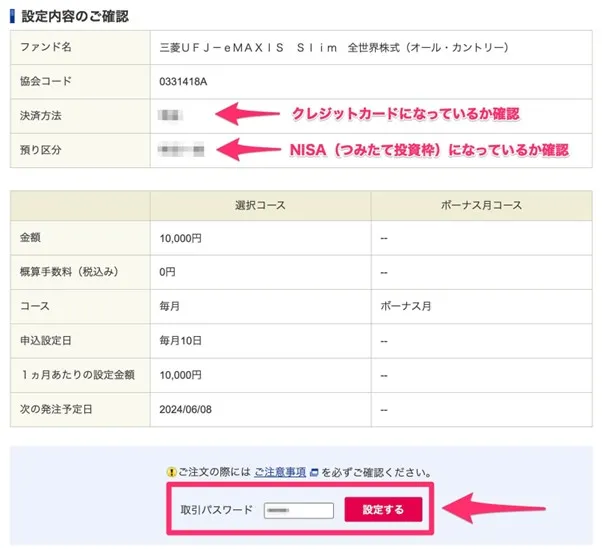Click the blurred 預り区分 value

pyautogui.click(x=181, y=149)
